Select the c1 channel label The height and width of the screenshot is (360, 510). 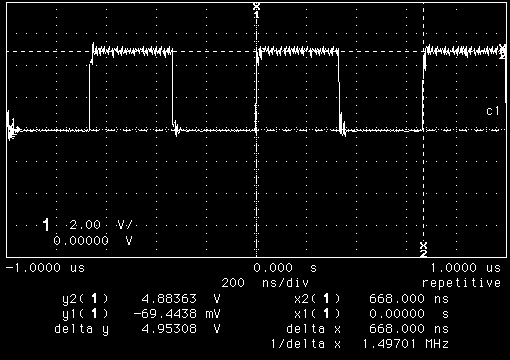(x=493, y=111)
